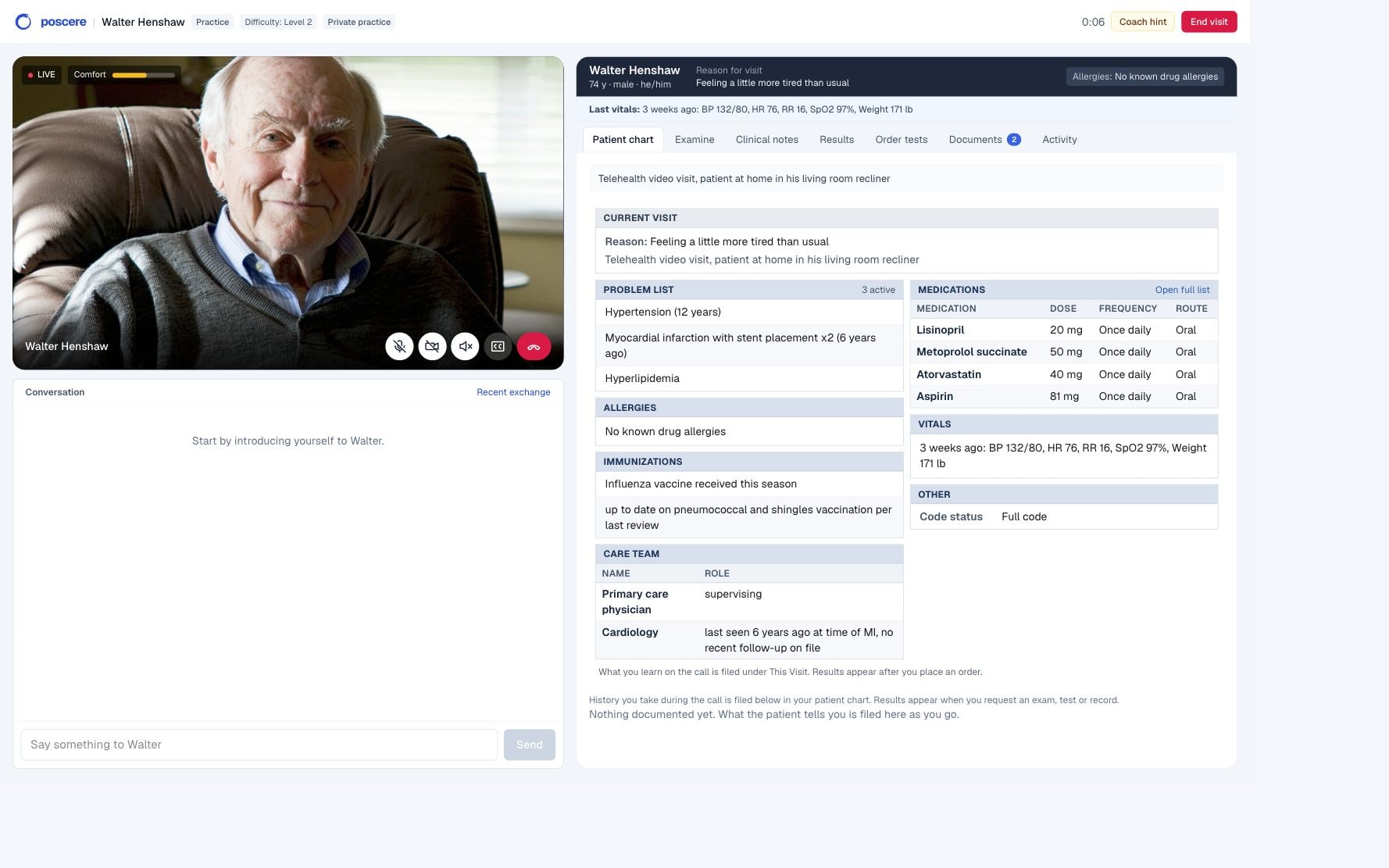Open the full medications list link
Screen dimensions: 1389x868
[x=1182, y=290]
